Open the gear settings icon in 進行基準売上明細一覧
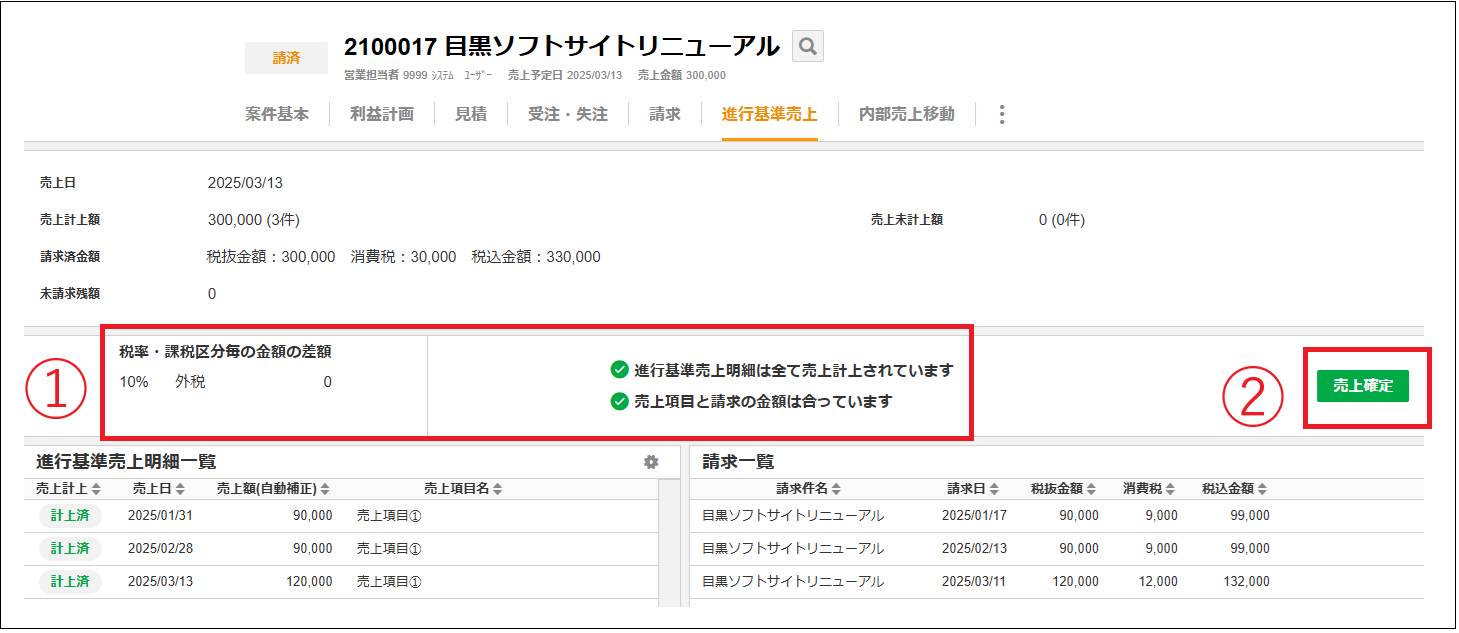Viewport: 1459px width, 633px height. coord(651,462)
